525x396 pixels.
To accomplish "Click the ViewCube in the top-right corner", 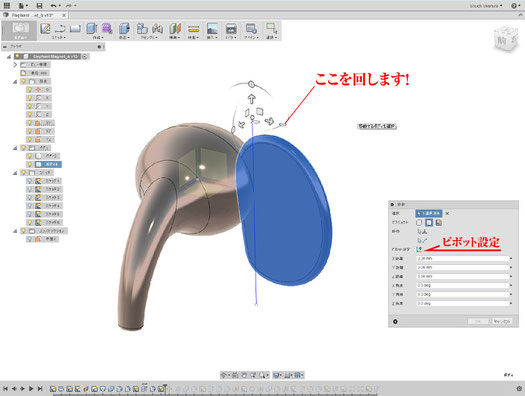I will (506, 39).
